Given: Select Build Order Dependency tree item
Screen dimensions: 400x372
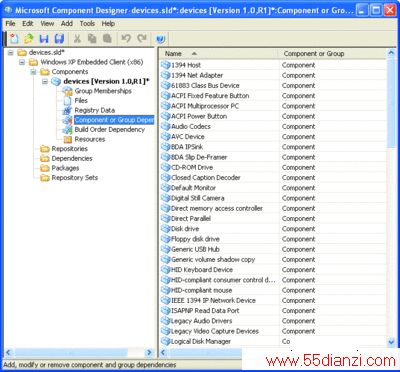Looking at the screenshot, I should 110,130.
